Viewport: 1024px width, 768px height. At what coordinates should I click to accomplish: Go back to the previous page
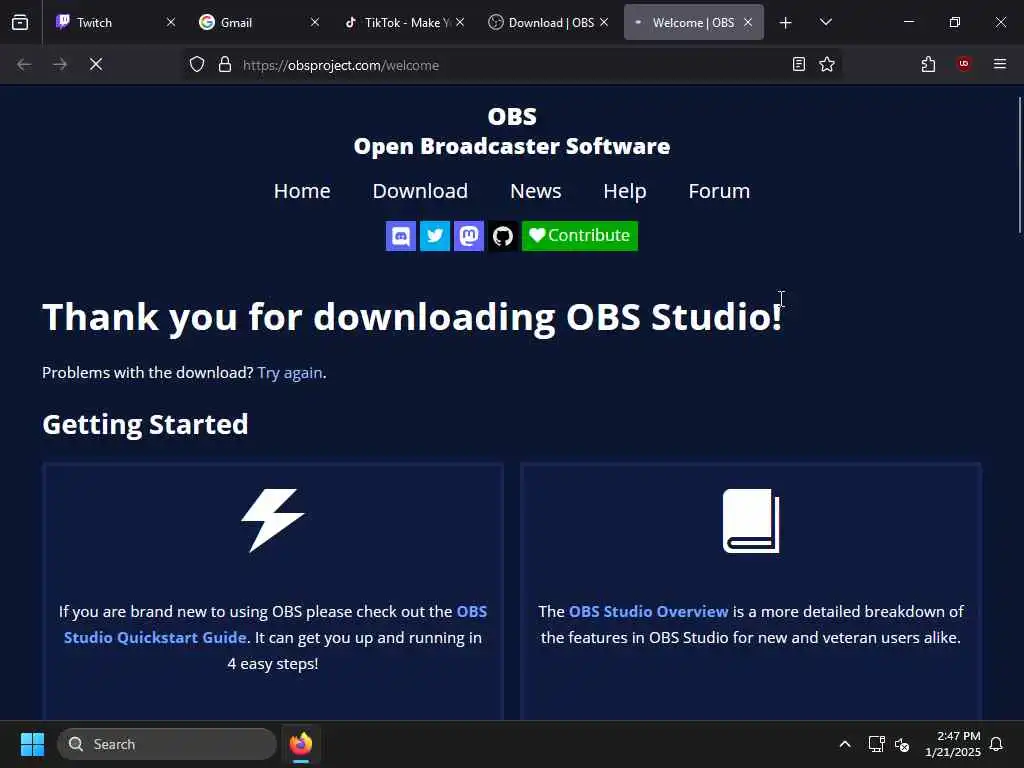24,64
